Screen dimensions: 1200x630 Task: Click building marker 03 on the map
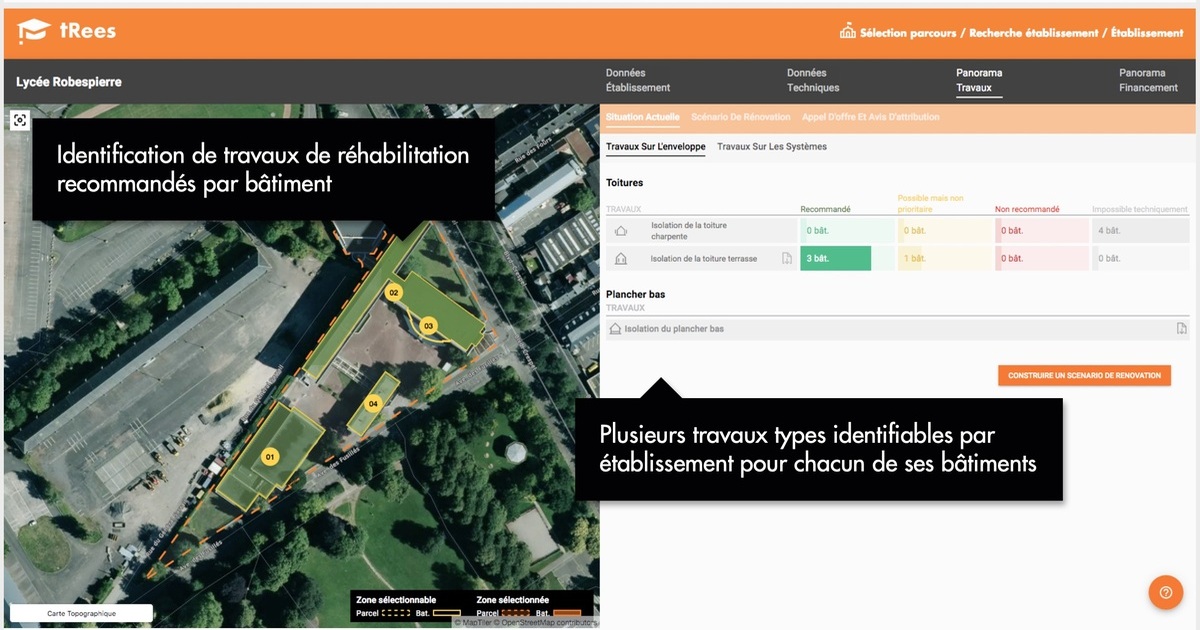pyautogui.click(x=428, y=326)
